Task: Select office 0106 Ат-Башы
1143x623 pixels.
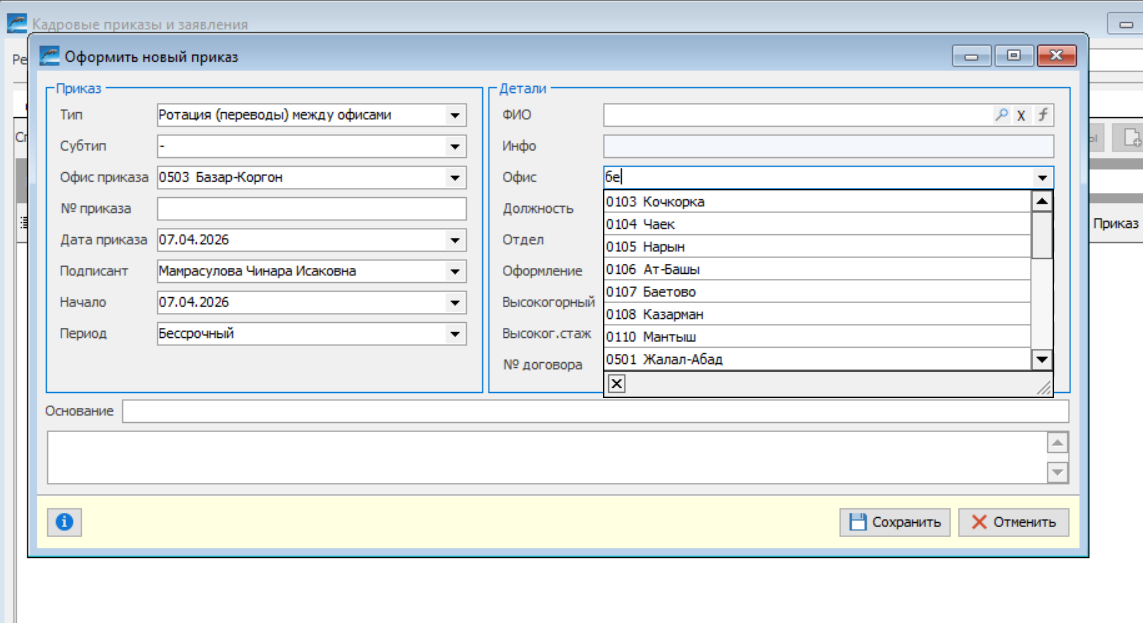Action: pyautogui.click(x=817, y=270)
